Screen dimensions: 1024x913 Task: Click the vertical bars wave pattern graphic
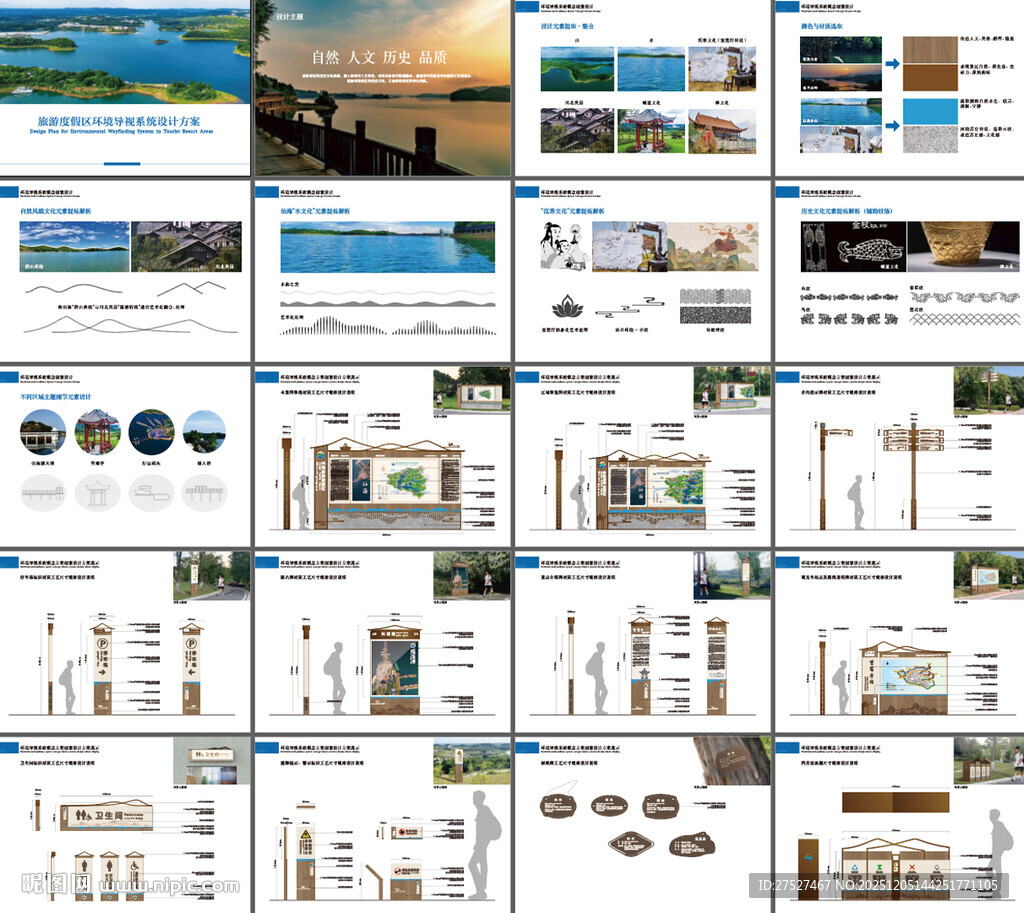click(x=388, y=326)
